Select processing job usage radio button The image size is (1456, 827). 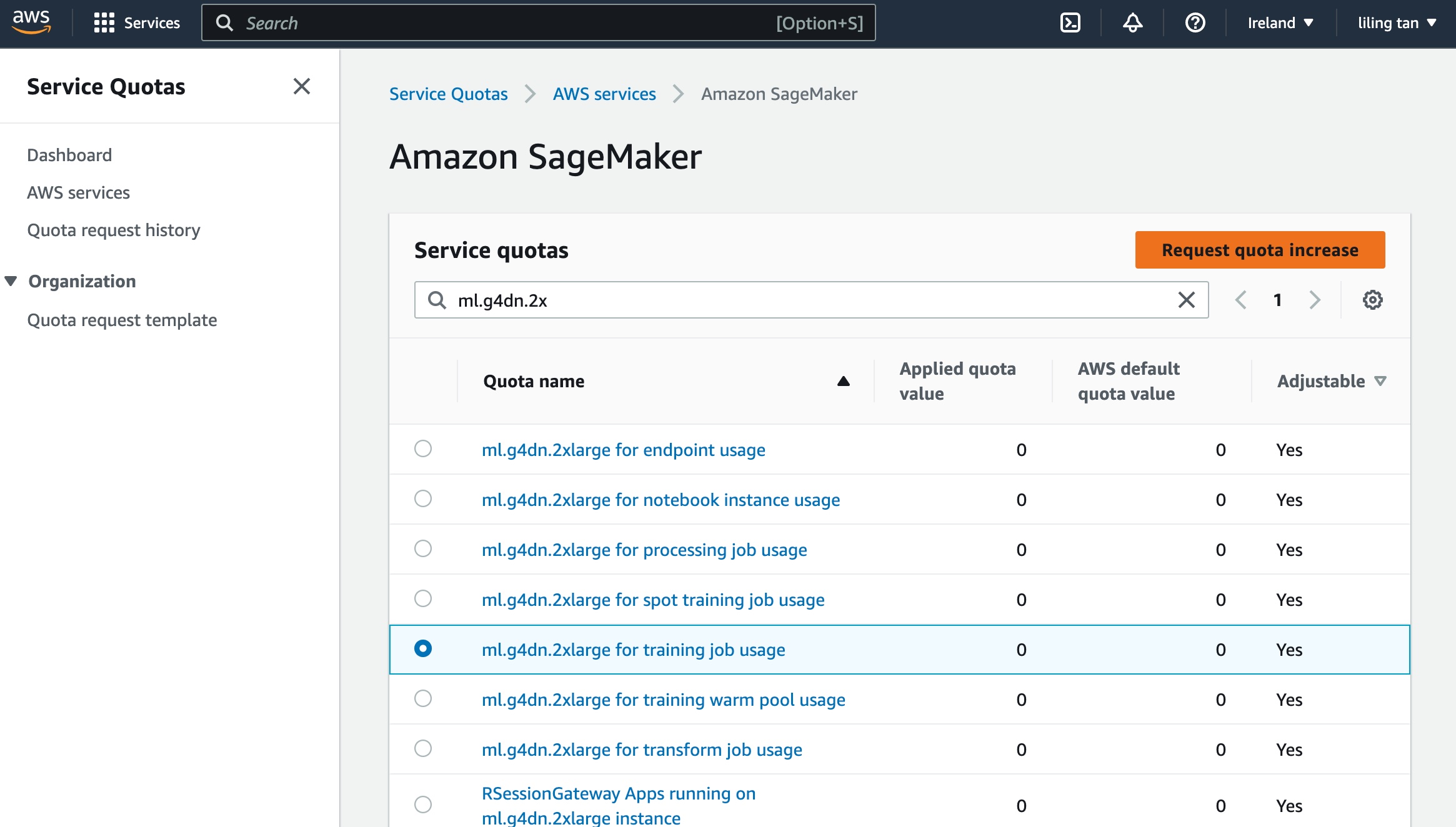423,548
